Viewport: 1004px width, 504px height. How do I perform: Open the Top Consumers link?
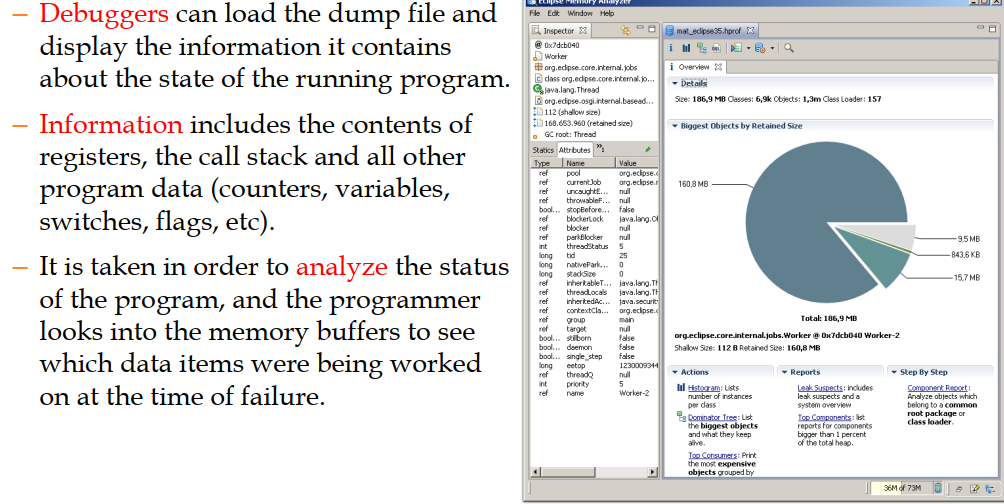coord(713,455)
